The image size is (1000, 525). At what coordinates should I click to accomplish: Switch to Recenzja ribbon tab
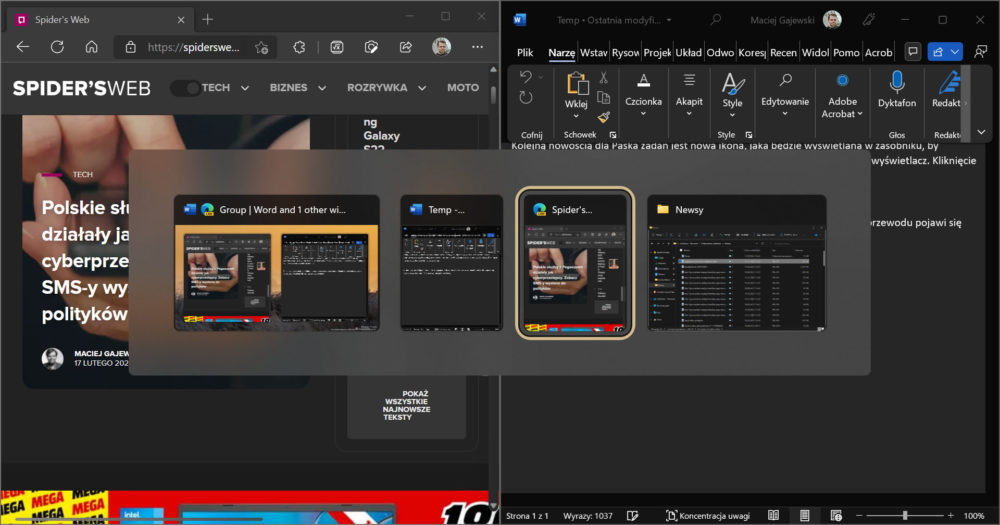(x=783, y=52)
